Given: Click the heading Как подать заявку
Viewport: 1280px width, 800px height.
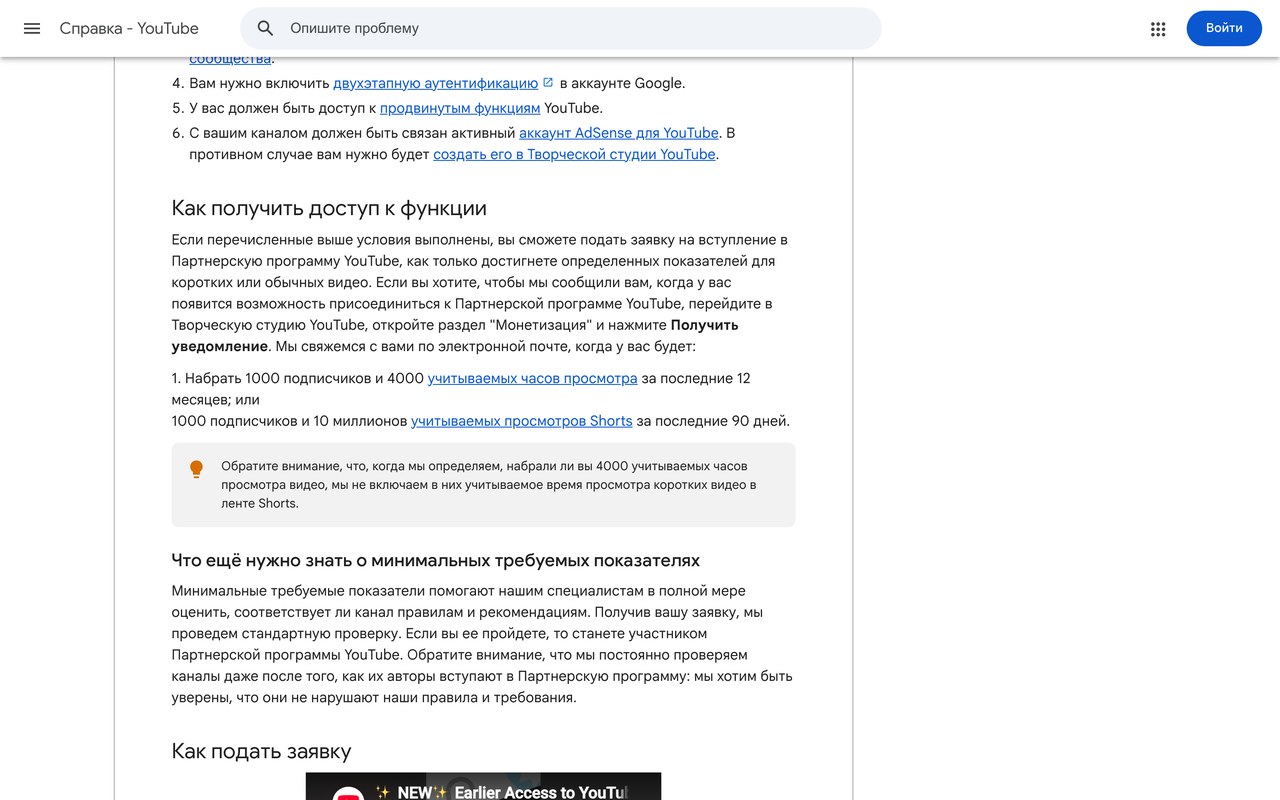Looking at the screenshot, I should [261, 751].
